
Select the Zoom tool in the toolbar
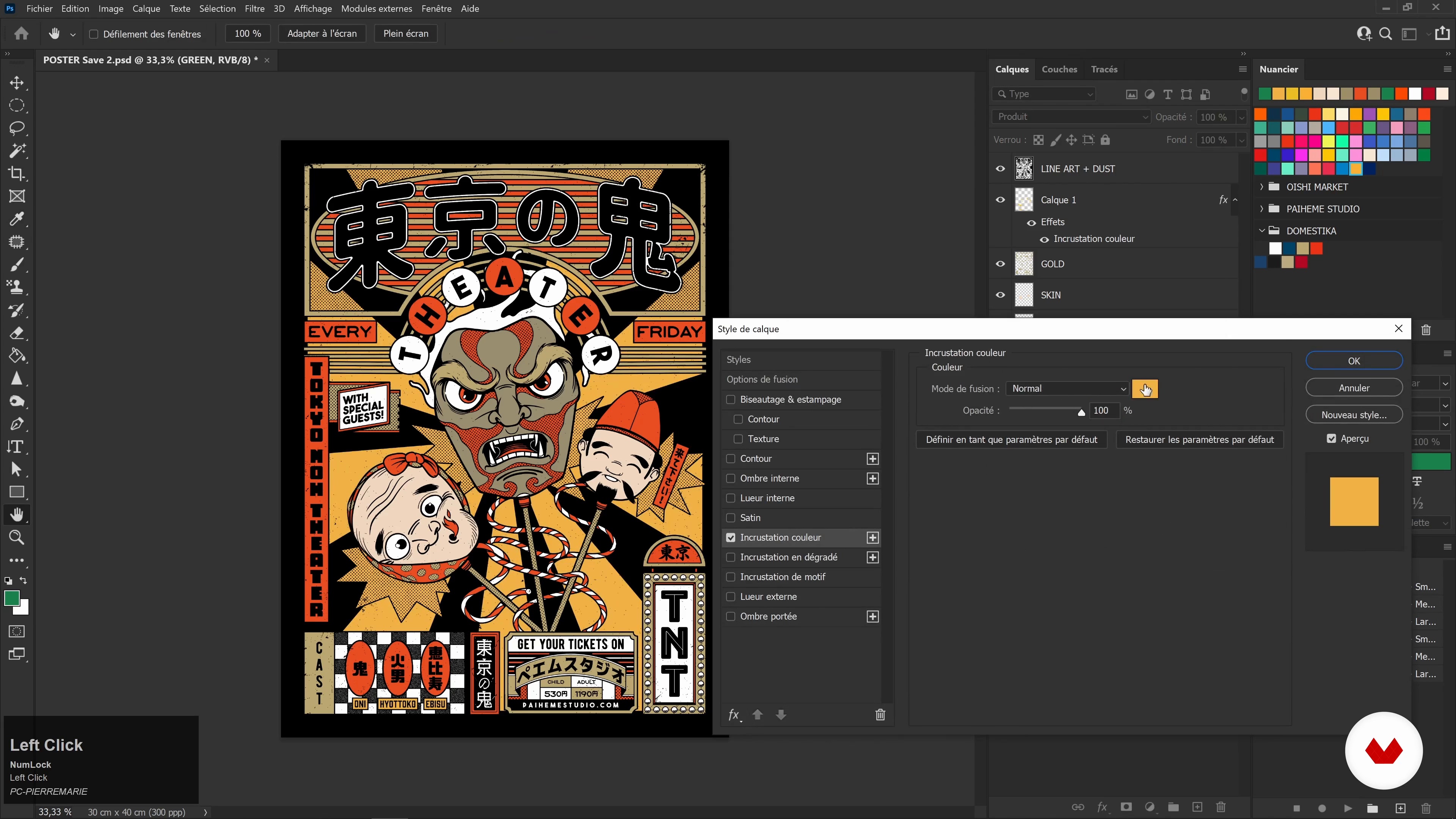click(16, 538)
